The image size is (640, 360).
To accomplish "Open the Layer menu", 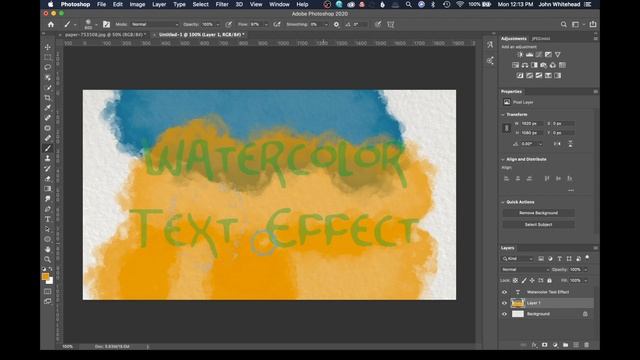I will [x=159, y=4].
